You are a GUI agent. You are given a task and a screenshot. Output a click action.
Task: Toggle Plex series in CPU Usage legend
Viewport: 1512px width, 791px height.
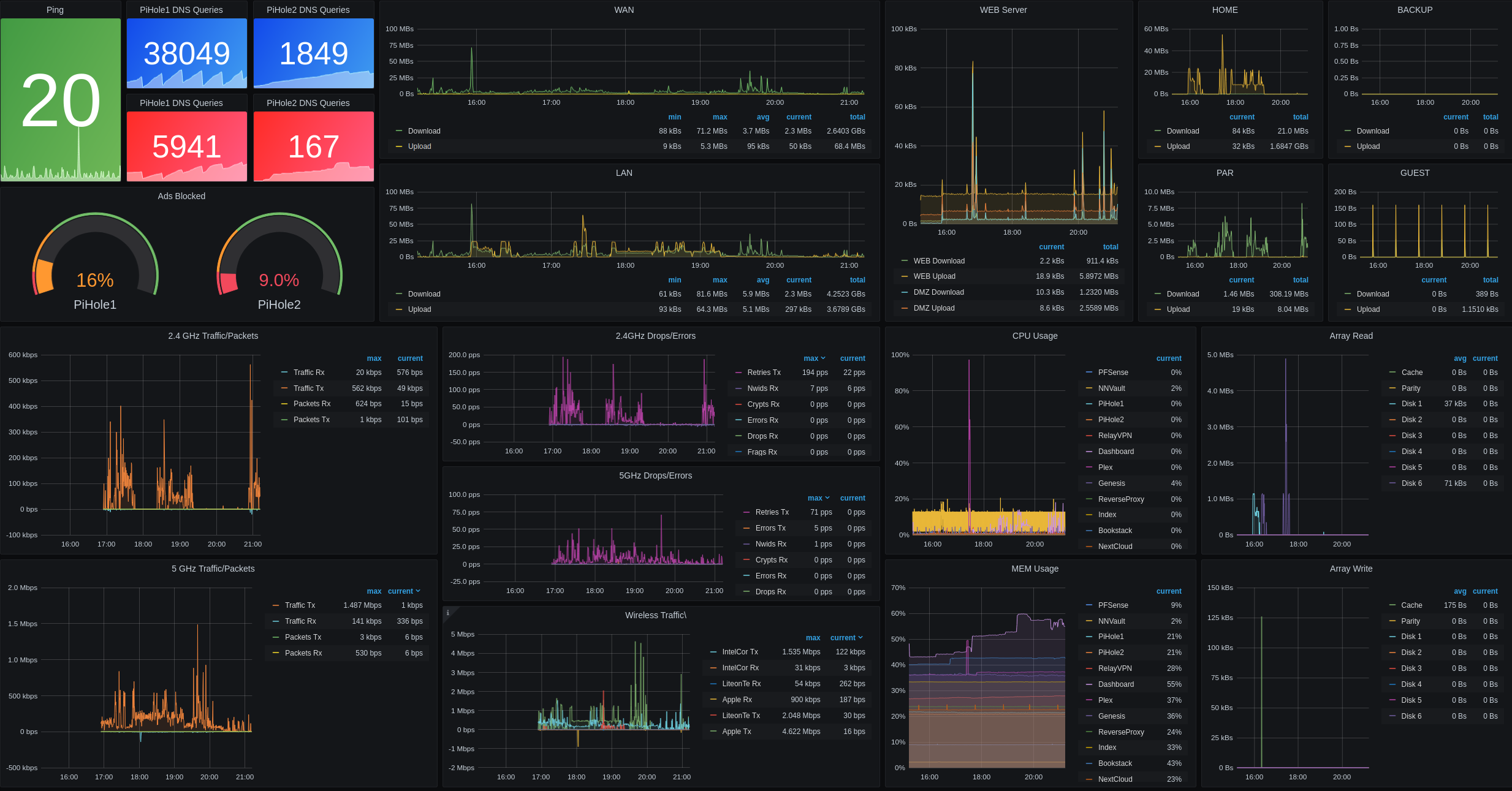(1105, 467)
